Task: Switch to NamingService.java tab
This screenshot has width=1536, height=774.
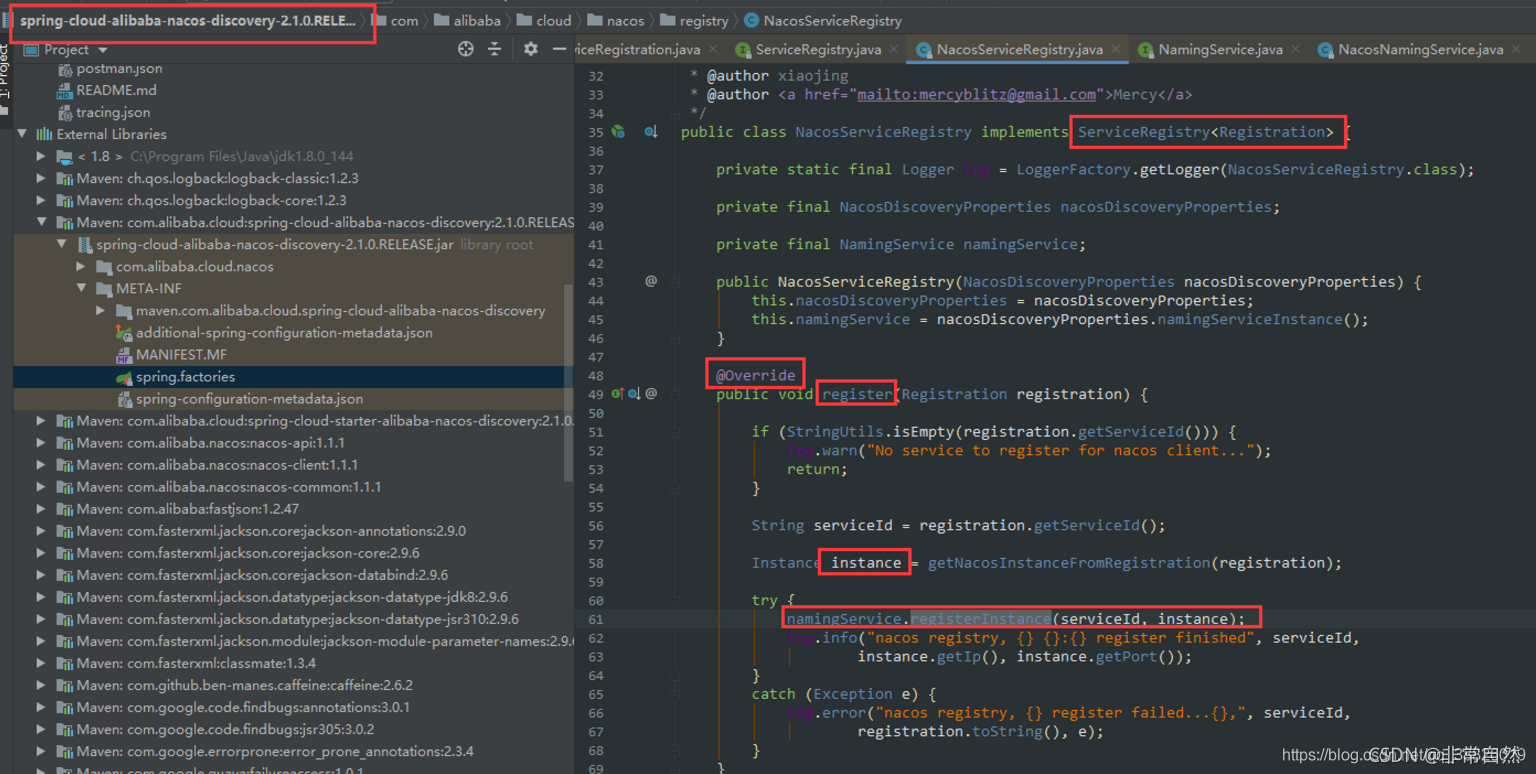Action: coord(1219,49)
